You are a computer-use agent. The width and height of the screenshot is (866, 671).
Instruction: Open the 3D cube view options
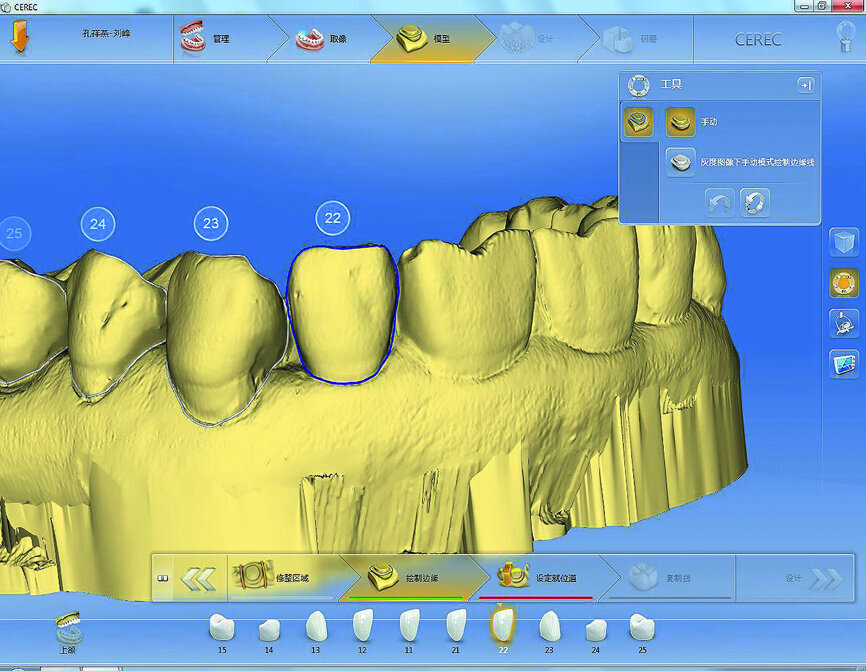(x=844, y=242)
